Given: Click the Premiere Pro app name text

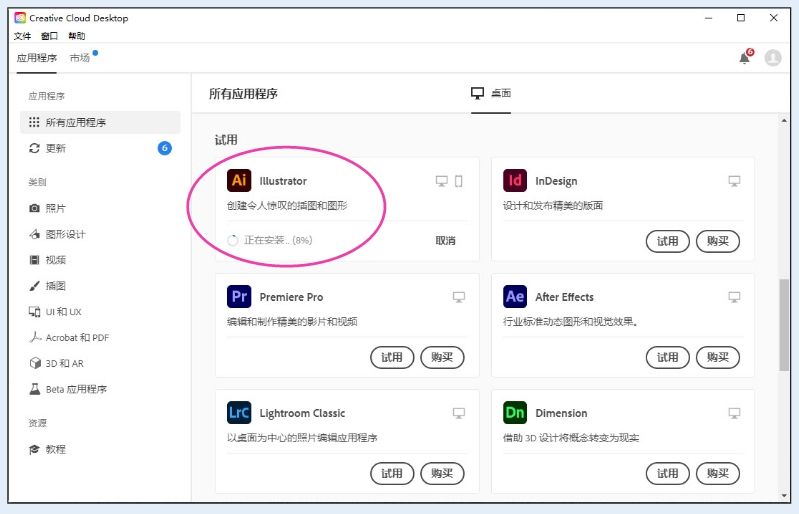Looking at the screenshot, I should [291, 297].
